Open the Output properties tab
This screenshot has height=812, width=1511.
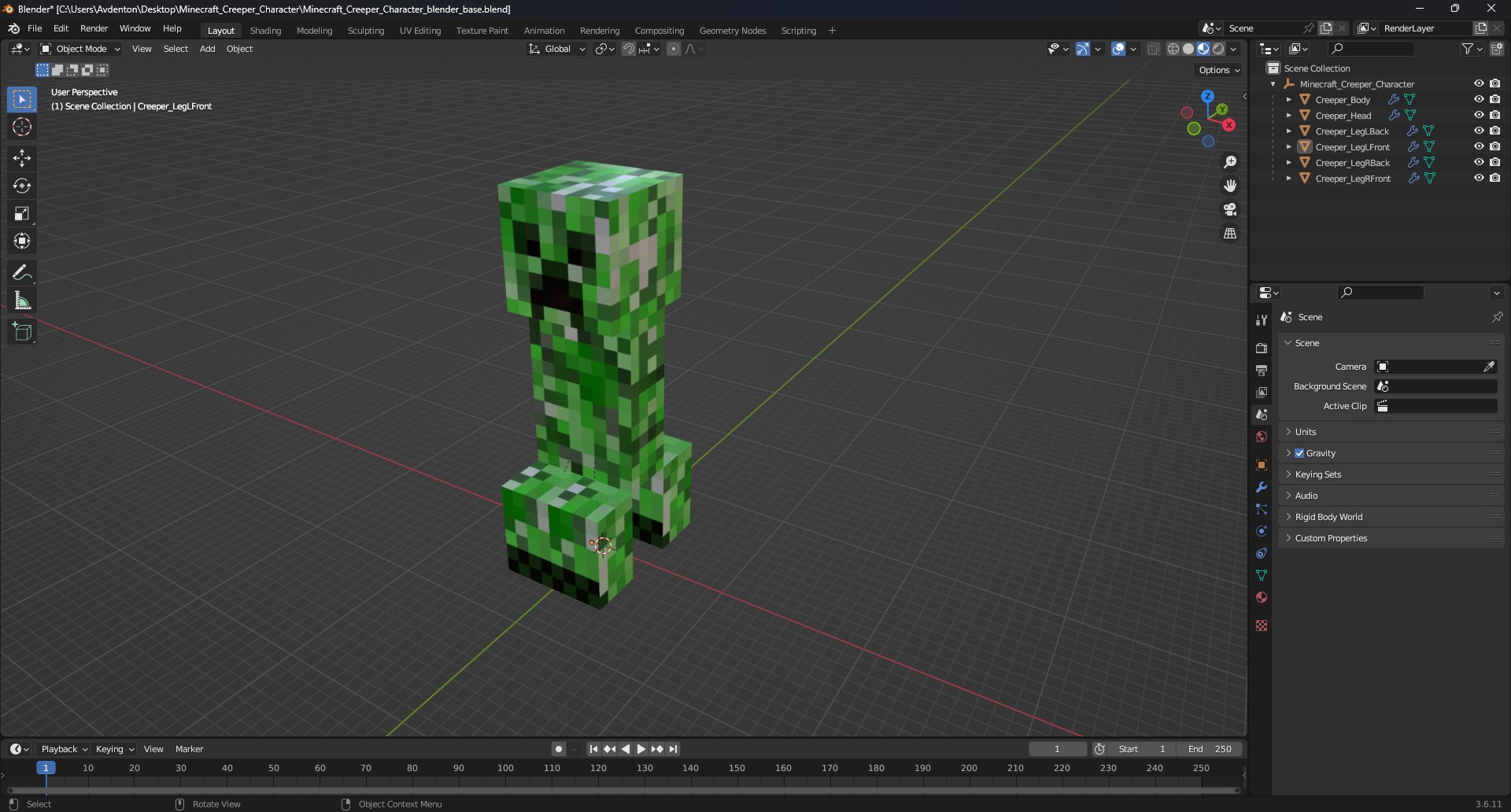1262,370
